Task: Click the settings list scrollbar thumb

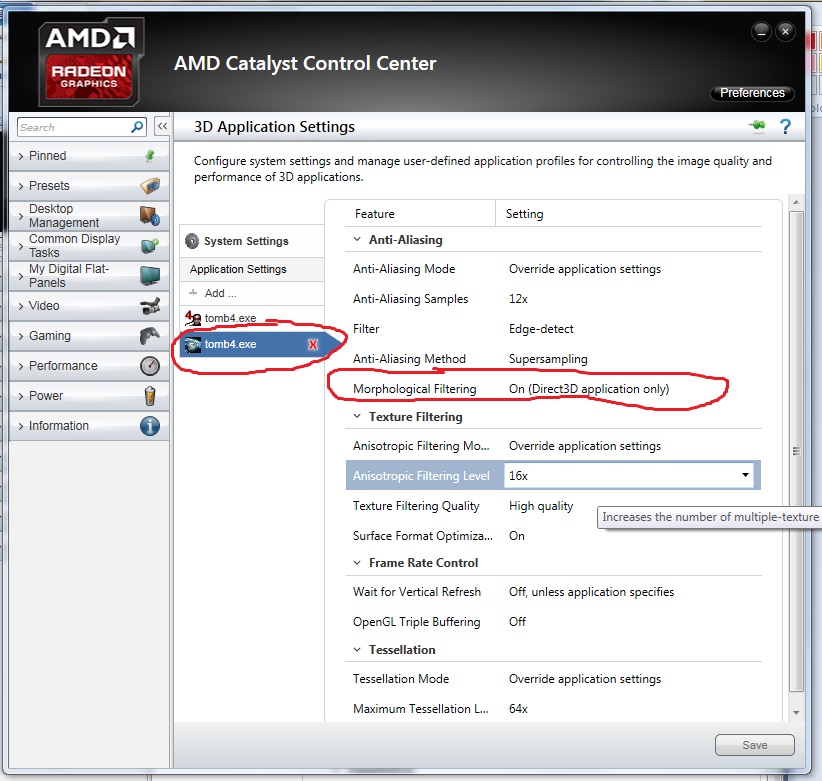Action: coord(796,451)
